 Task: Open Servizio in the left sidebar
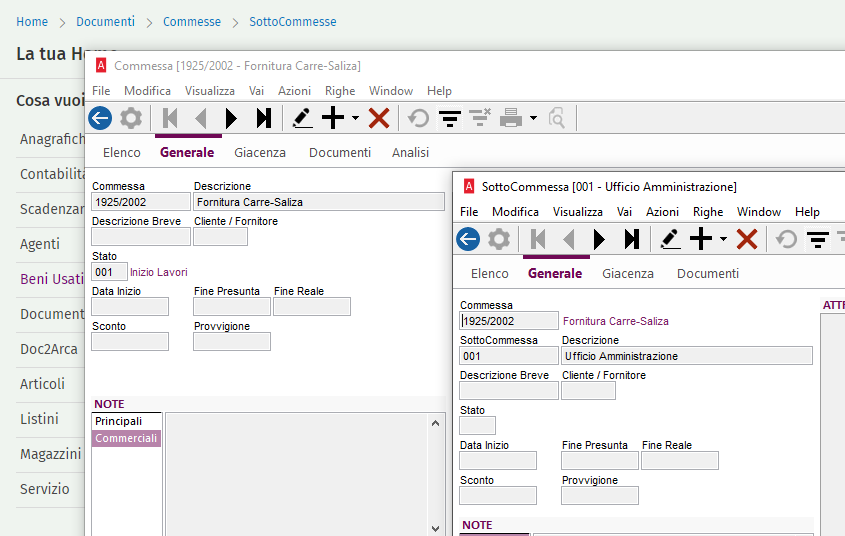pos(45,489)
